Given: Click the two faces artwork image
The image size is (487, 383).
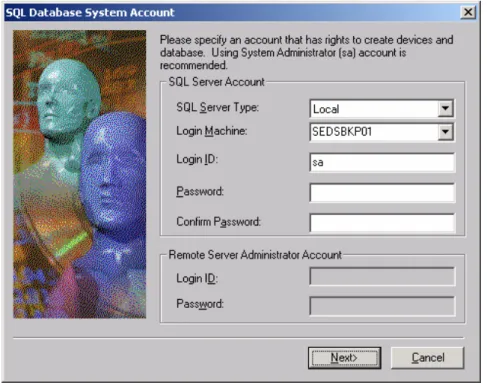Looking at the screenshot, I should (x=79, y=174).
